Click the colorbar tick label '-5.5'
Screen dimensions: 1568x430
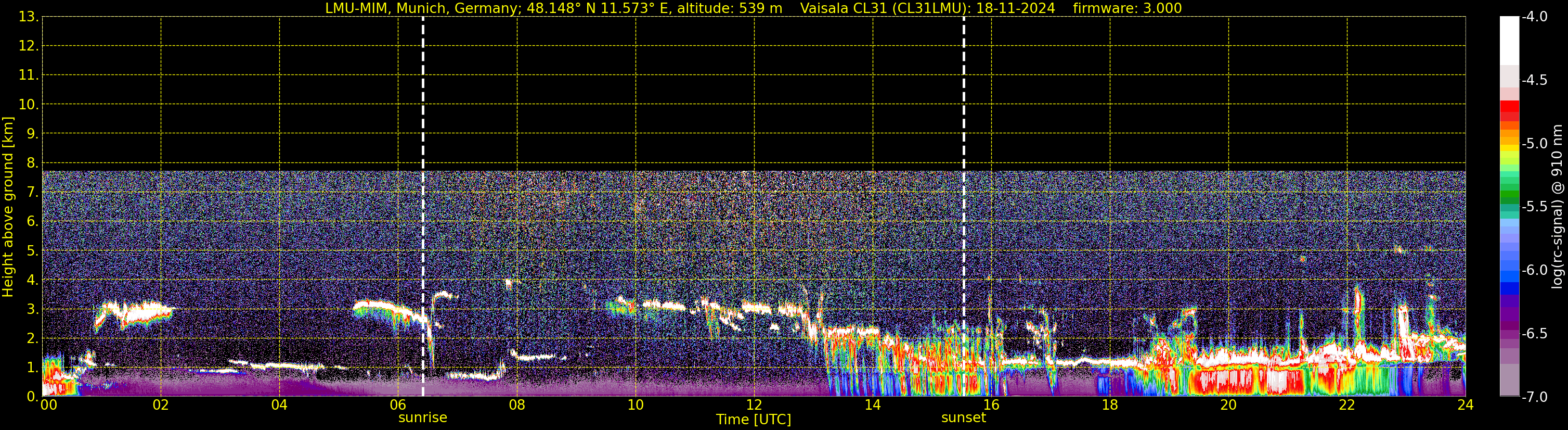point(1534,207)
